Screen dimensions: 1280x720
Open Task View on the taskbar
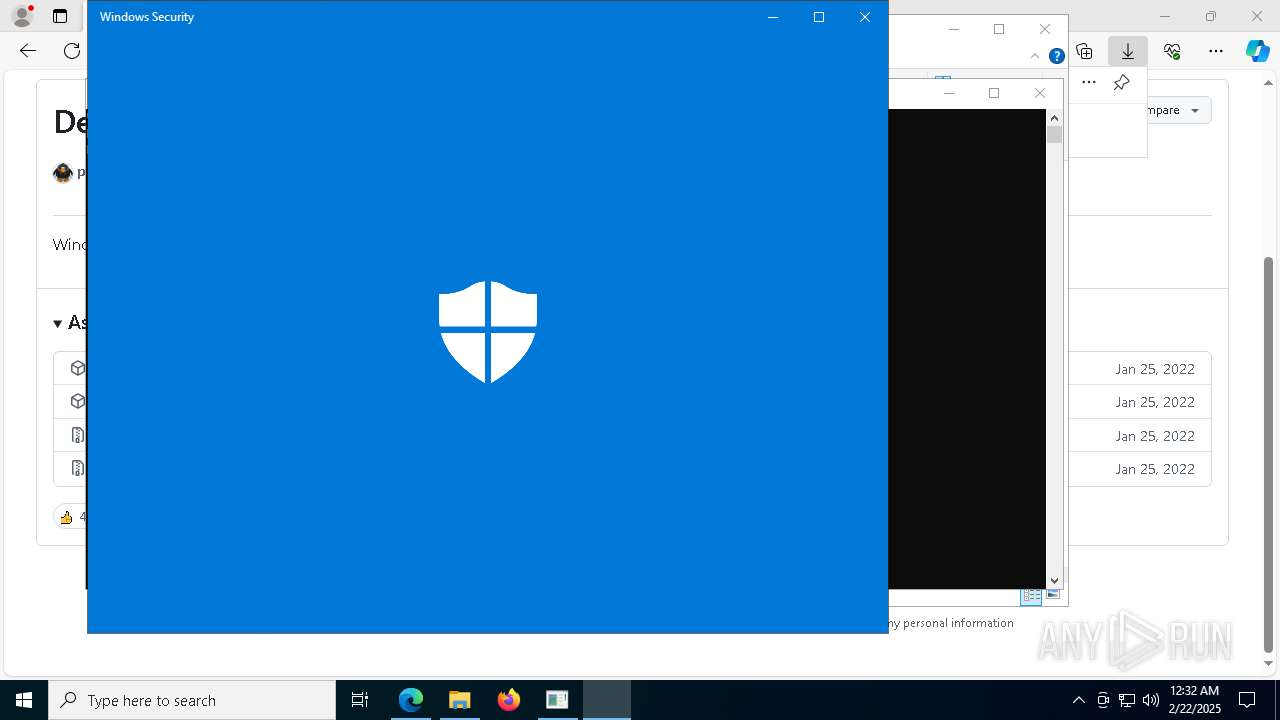point(360,700)
